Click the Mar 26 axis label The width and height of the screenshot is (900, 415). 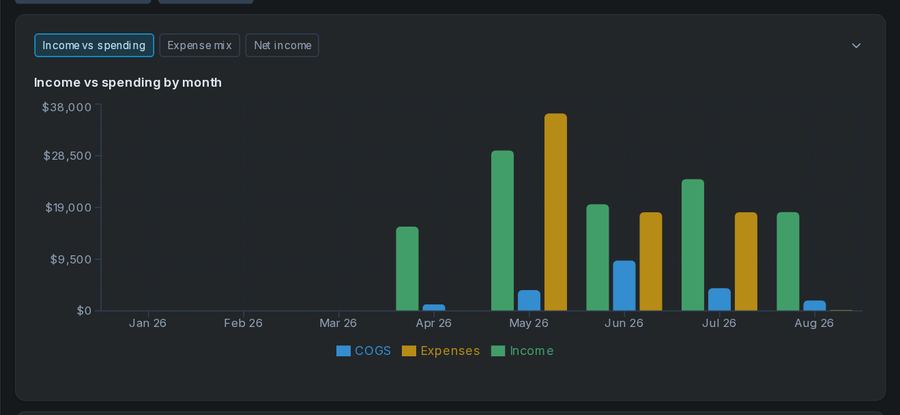point(338,323)
